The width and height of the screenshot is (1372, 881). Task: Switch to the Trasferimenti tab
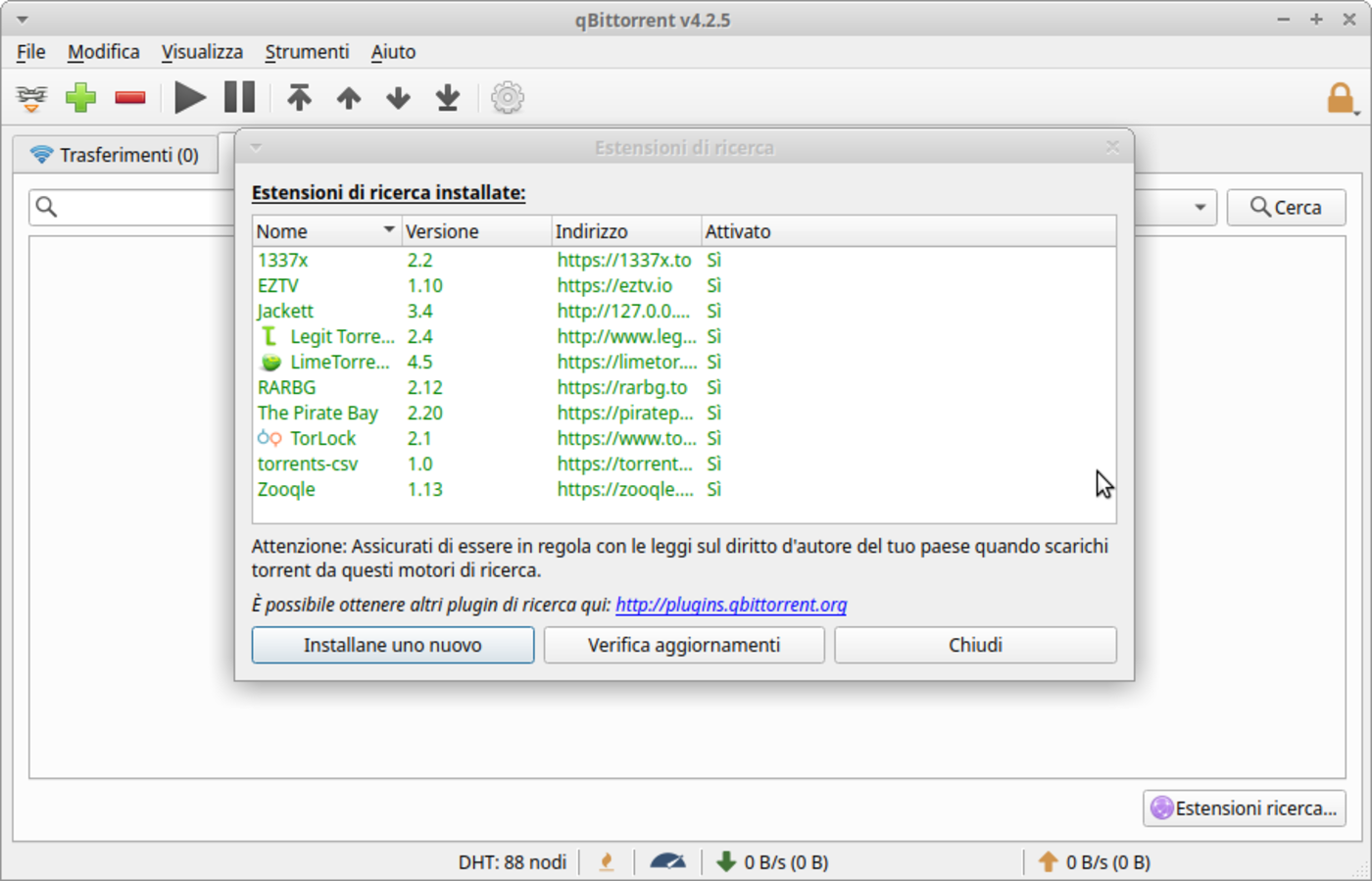pos(116,155)
